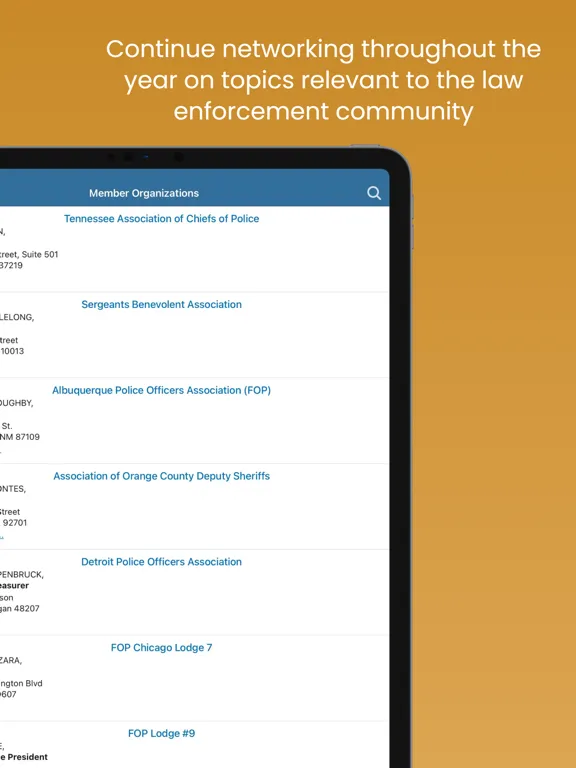
Task: Click the '92701' zip code text
Action: coord(15,523)
